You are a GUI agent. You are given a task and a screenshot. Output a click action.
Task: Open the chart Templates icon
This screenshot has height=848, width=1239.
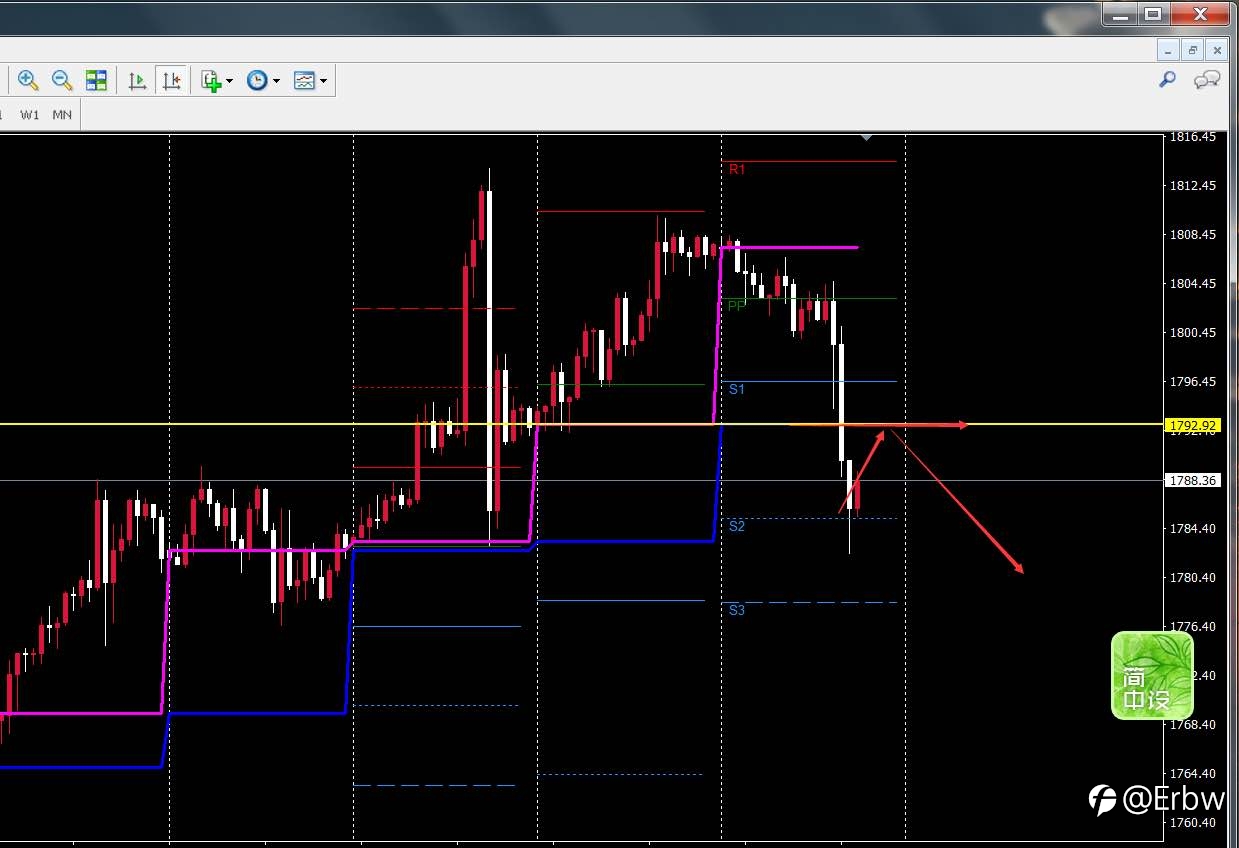pyautogui.click(x=305, y=80)
